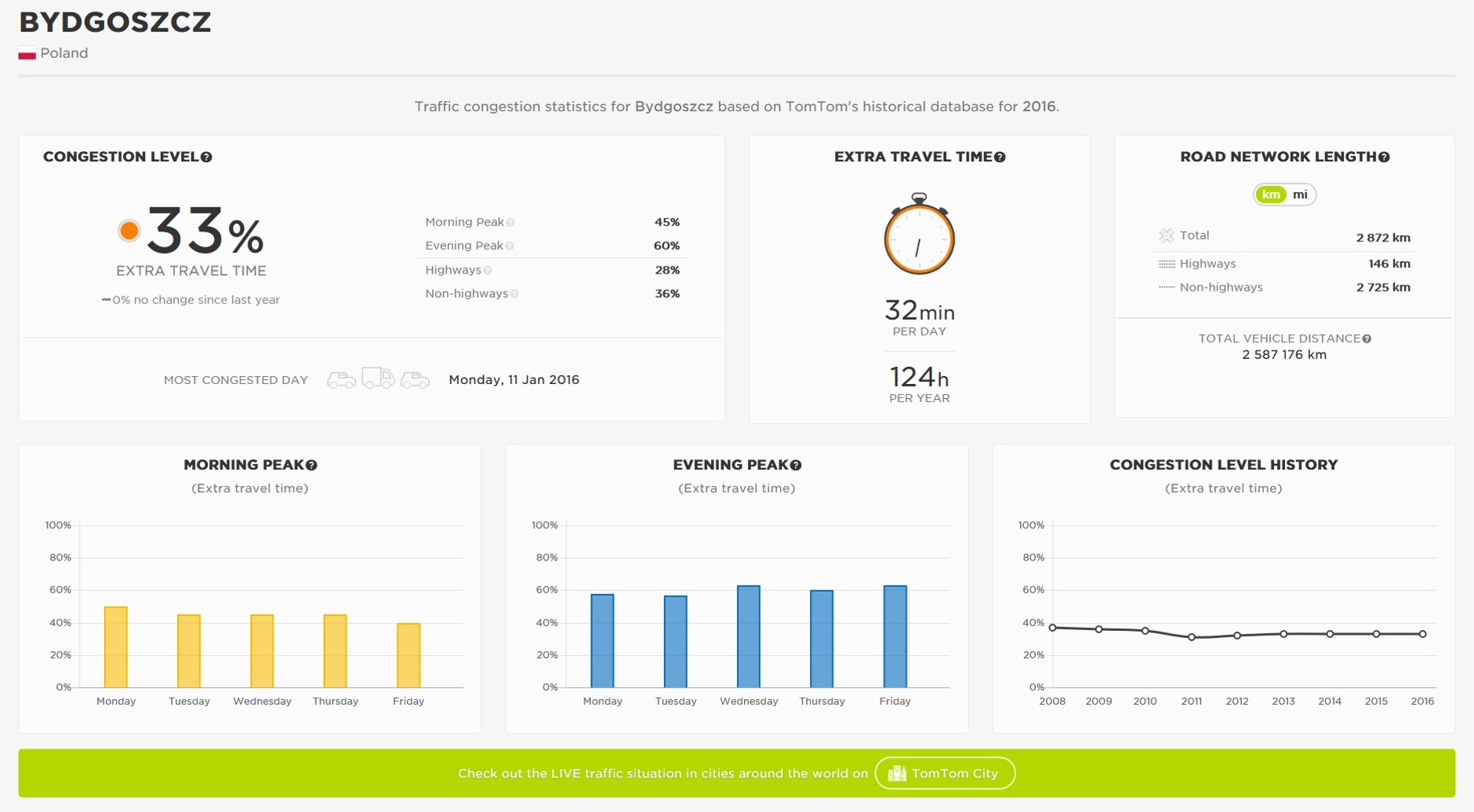Click the Morning Peak chart title help icon

point(311,466)
